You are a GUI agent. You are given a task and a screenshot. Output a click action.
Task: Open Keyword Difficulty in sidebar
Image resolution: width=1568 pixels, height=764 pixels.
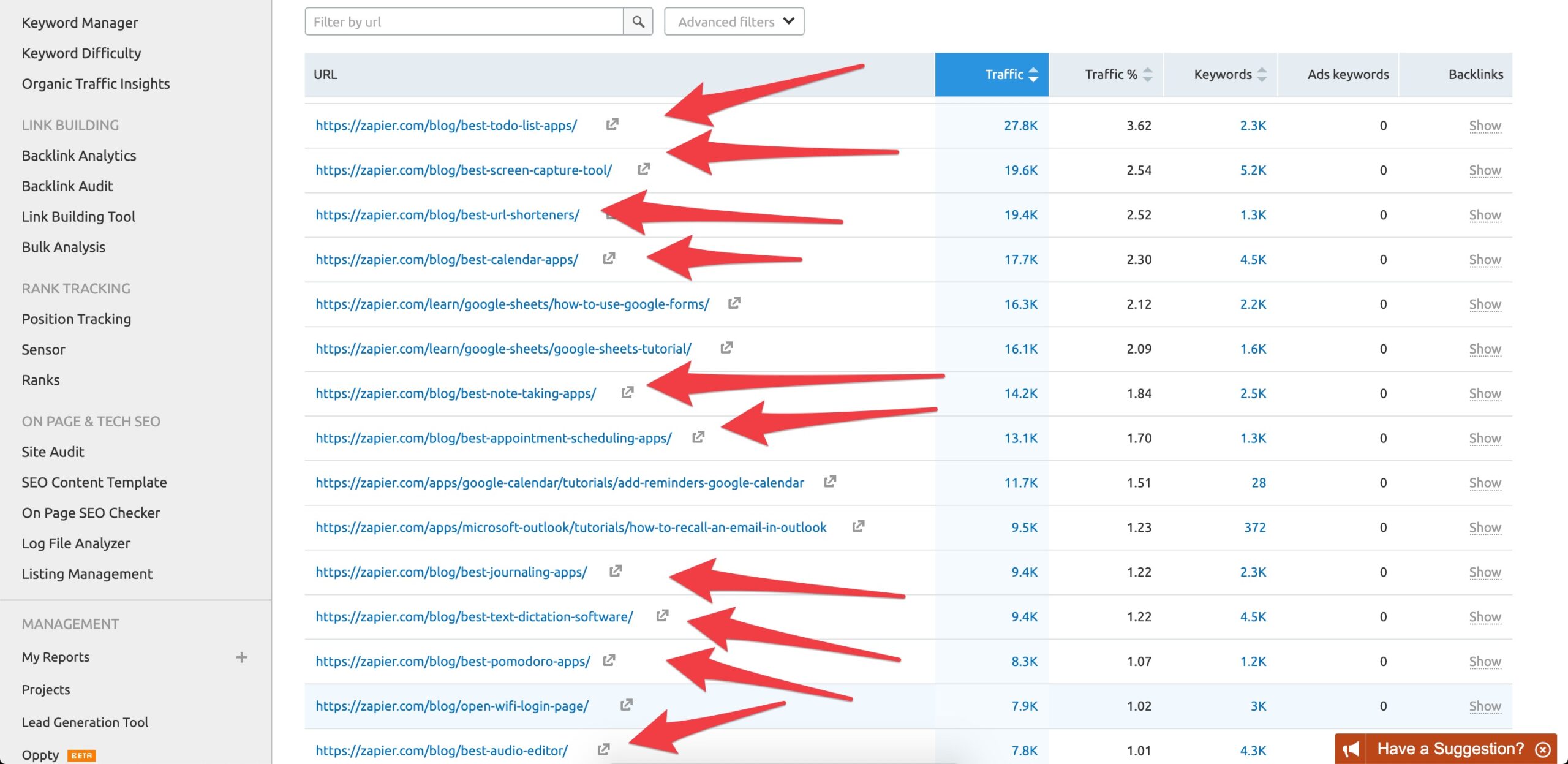(81, 53)
